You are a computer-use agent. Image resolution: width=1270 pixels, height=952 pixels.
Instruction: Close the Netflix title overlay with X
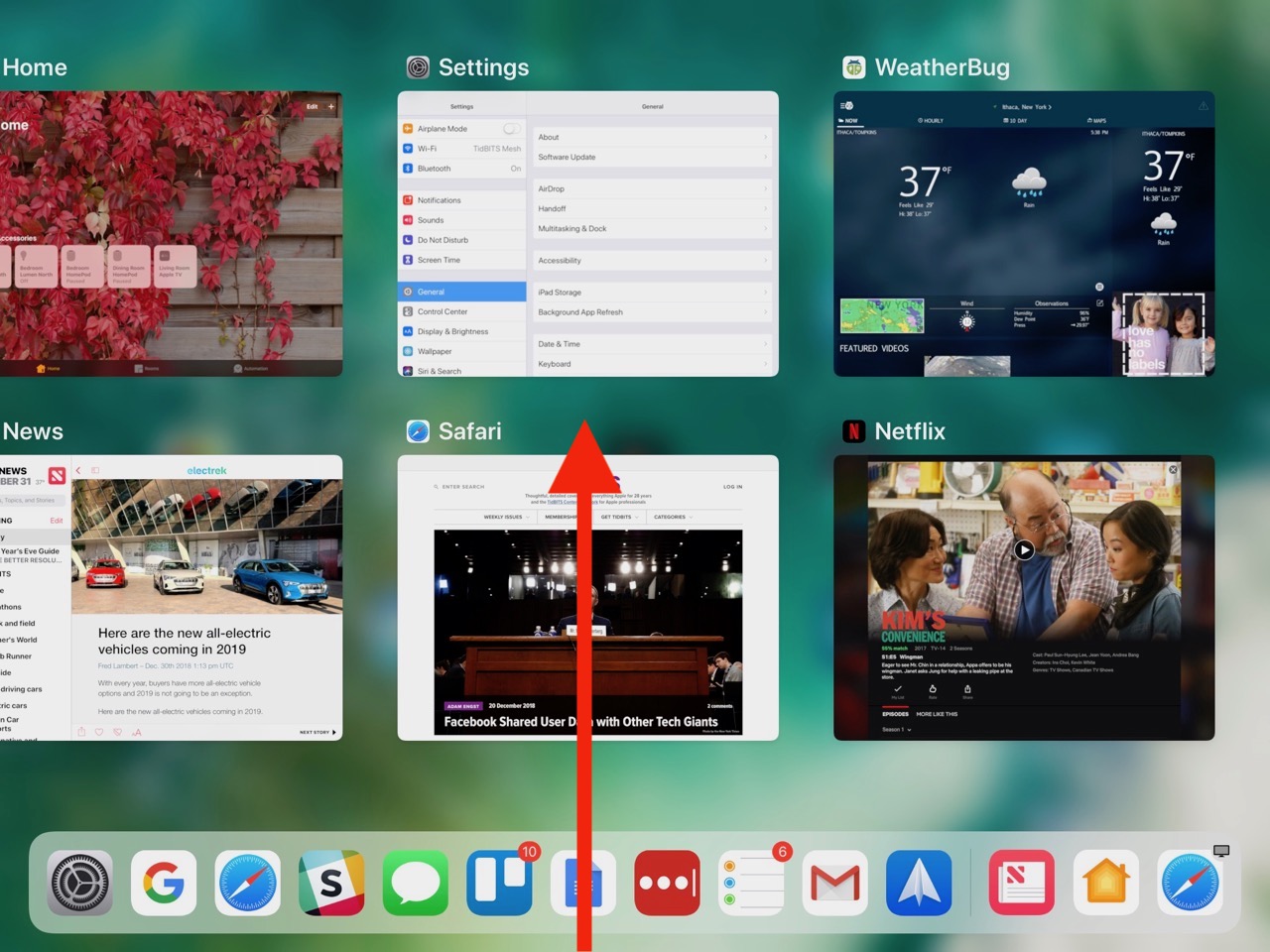click(1174, 469)
